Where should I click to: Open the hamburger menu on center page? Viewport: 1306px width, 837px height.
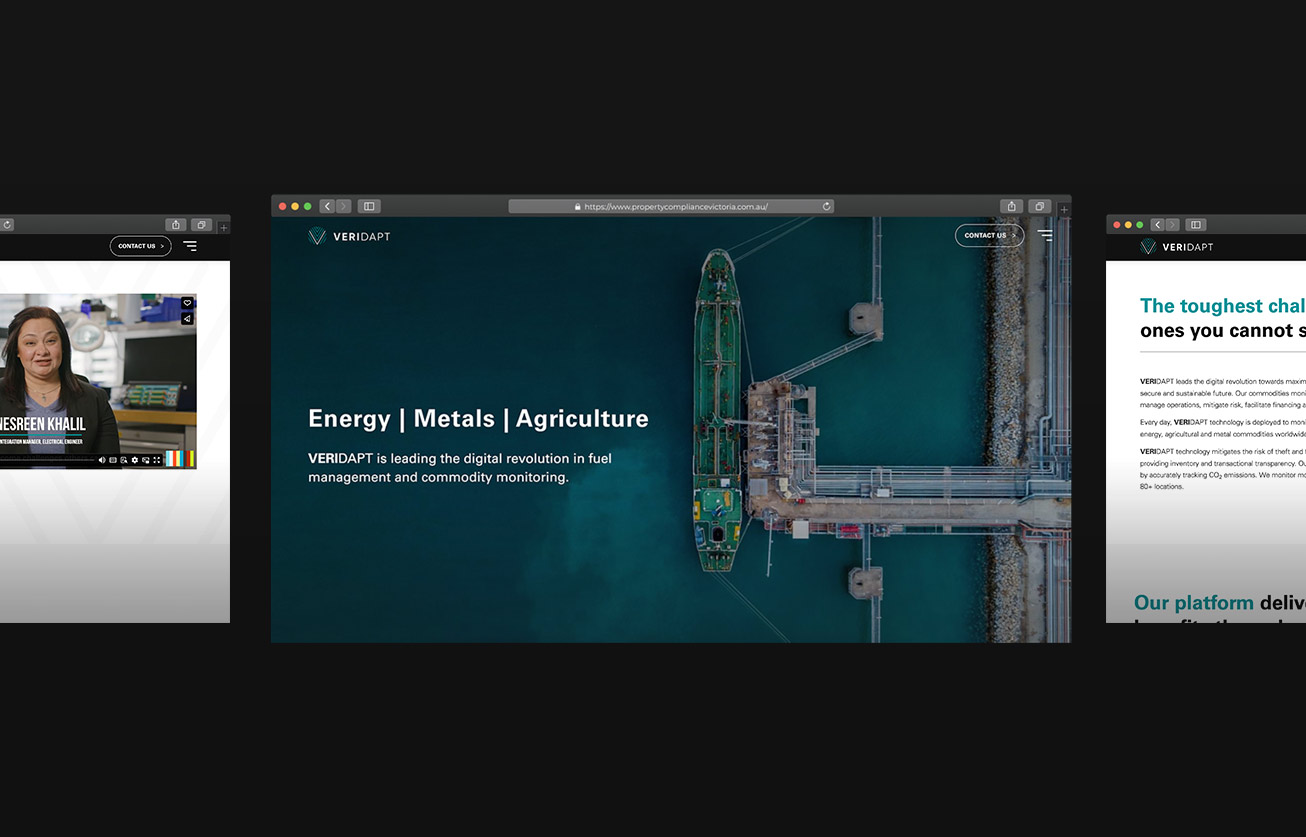tap(1045, 236)
